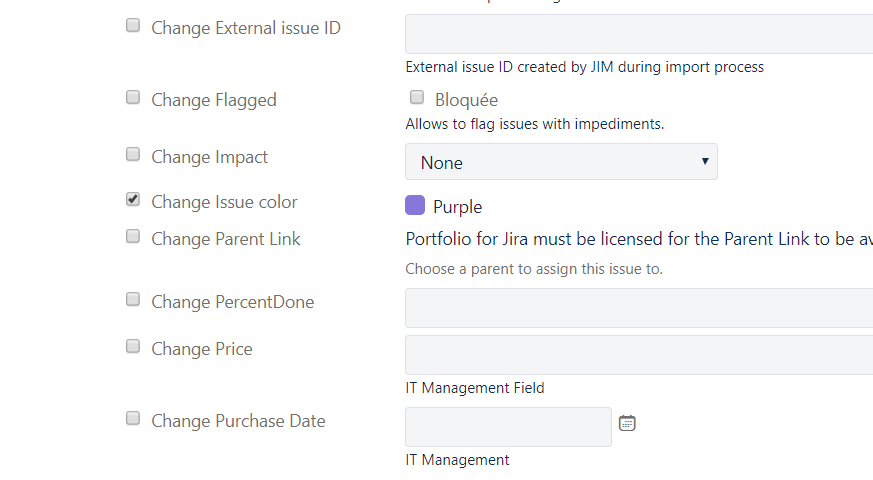The image size is (873, 480).
Task: Check the Change Price checkbox
Action: coord(133,346)
